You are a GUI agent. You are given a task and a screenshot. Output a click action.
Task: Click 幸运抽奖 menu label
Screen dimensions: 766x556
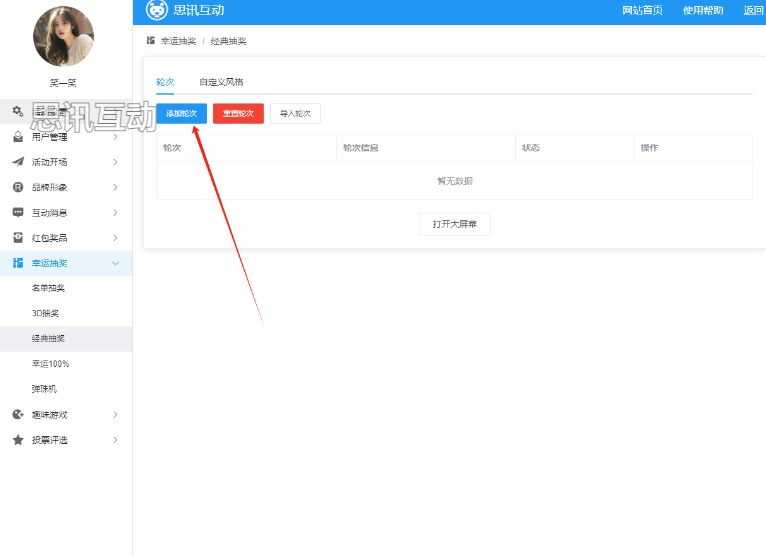coord(49,263)
